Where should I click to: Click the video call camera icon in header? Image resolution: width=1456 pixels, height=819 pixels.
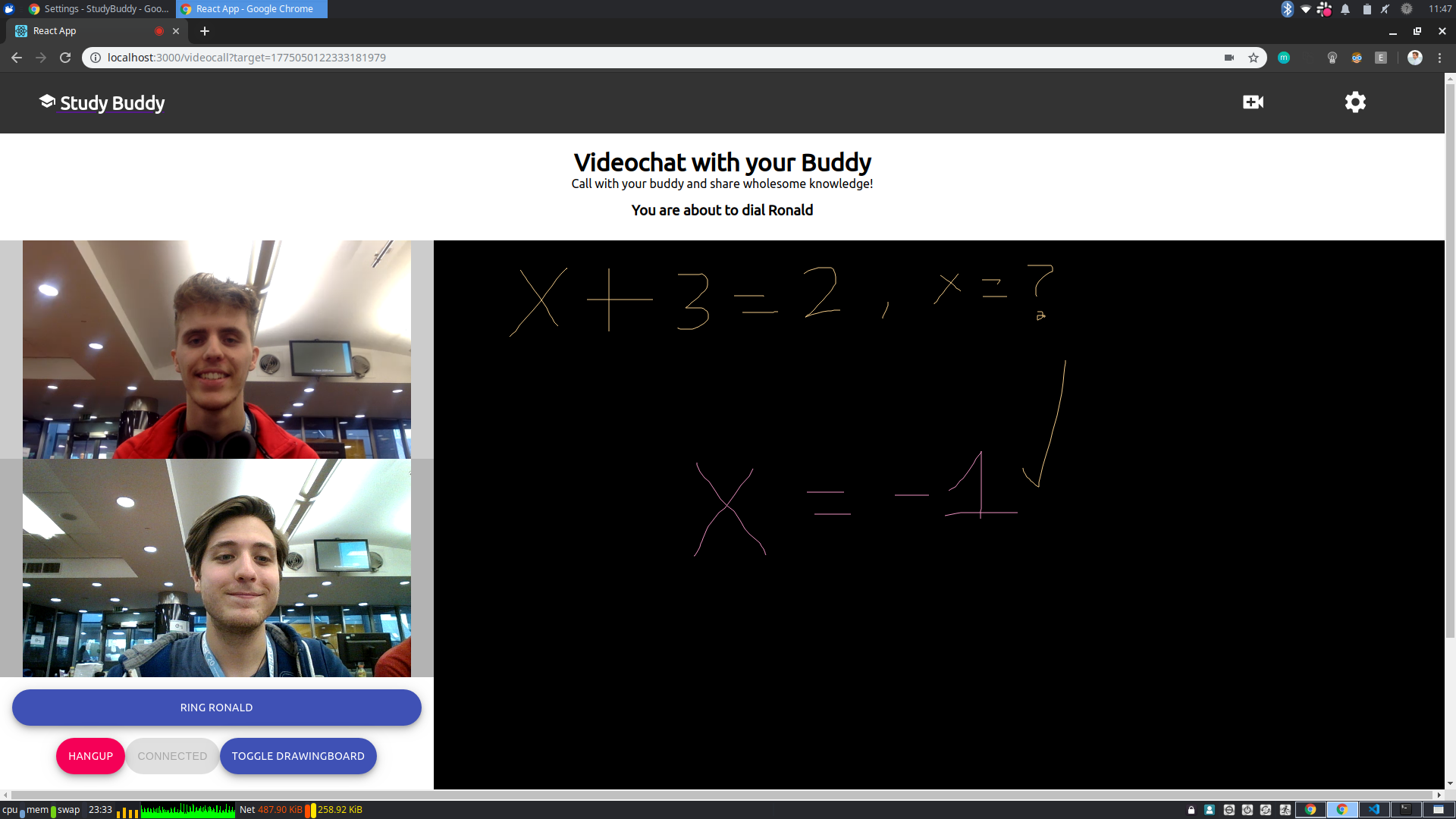click(x=1253, y=102)
